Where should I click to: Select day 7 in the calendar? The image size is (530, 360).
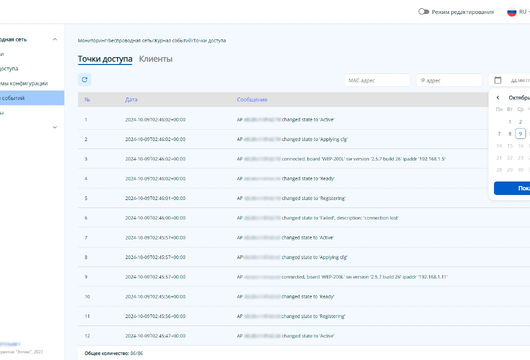click(499, 134)
